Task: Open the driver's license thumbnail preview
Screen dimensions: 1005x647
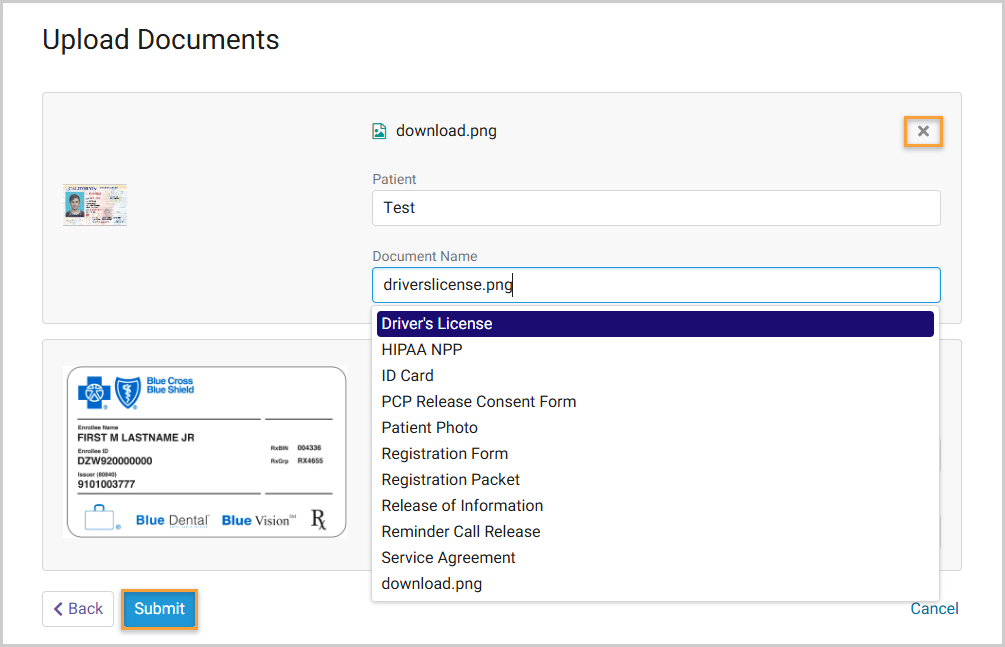Action: [x=95, y=204]
